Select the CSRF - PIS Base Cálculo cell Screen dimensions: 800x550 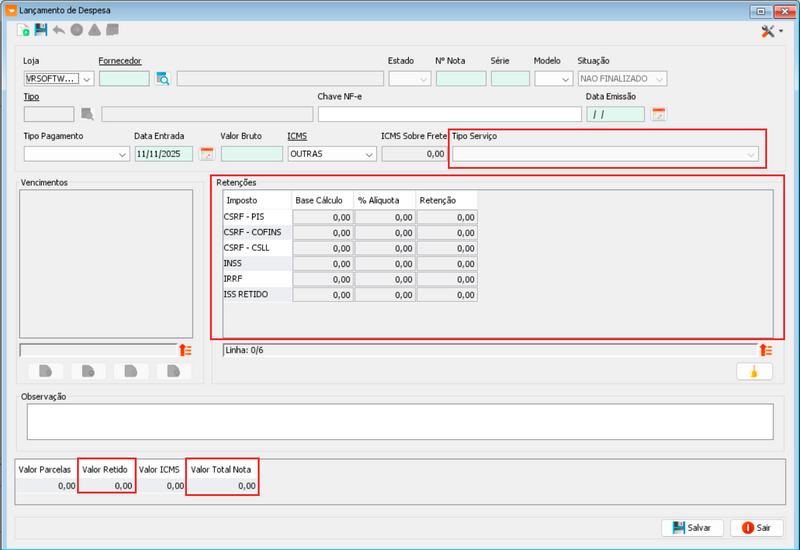tap(321, 216)
